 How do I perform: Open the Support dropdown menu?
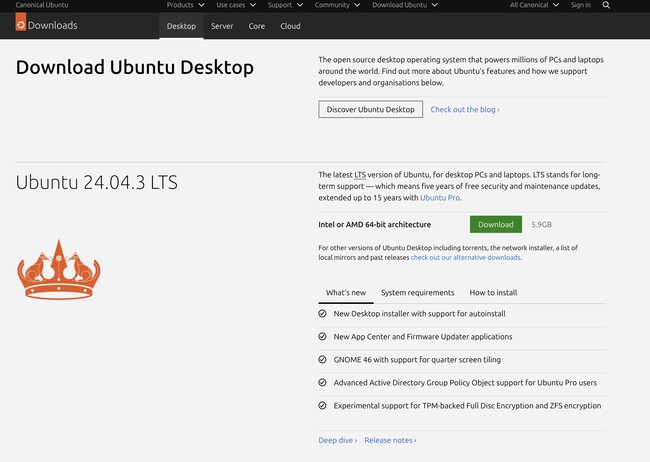(283, 5)
